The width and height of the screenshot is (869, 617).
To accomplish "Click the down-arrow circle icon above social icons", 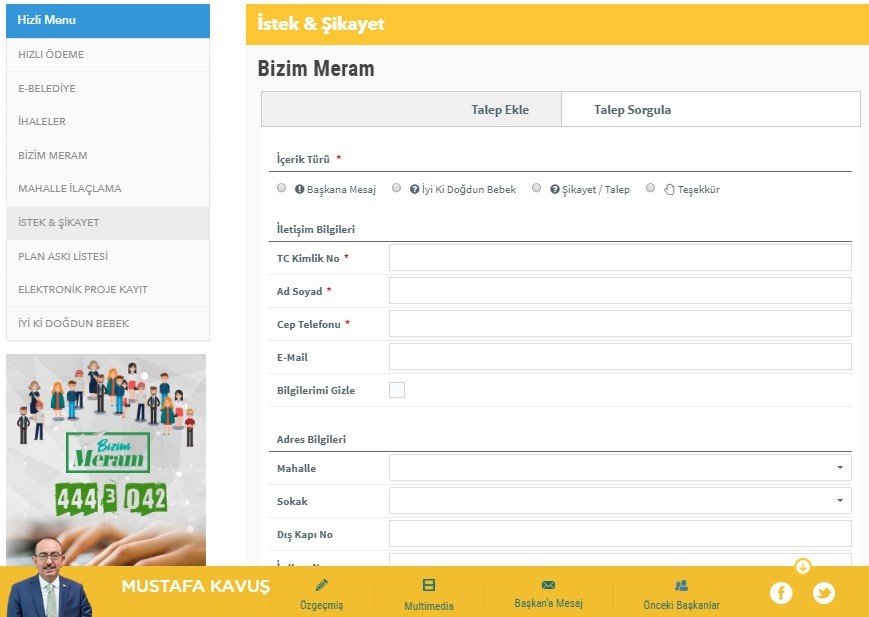I will pyautogui.click(x=802, y=566).
